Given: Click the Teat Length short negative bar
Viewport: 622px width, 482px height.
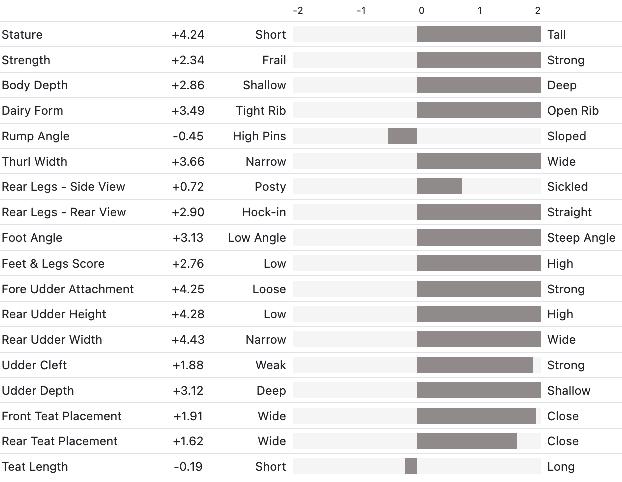Looking at the screenshot, I should 411,467.
